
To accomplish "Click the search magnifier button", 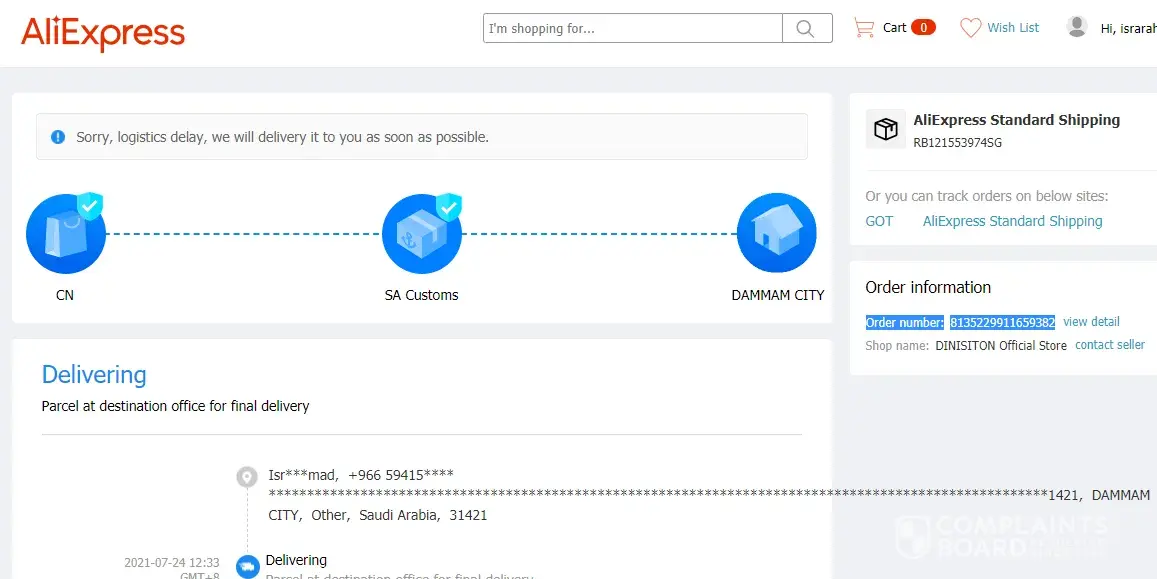I will (807, 28).
